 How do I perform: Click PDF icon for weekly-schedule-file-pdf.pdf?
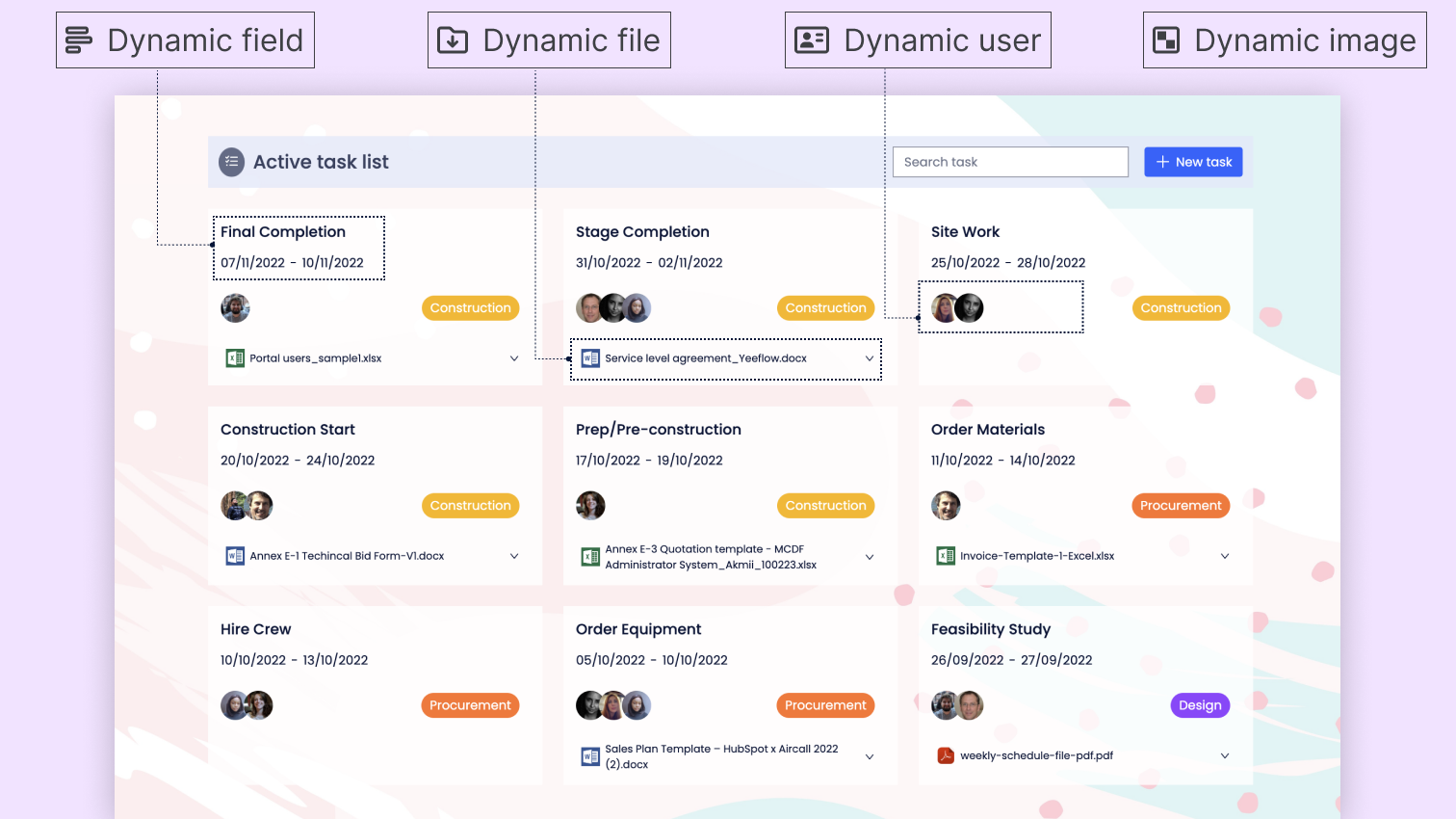(946, 755)
